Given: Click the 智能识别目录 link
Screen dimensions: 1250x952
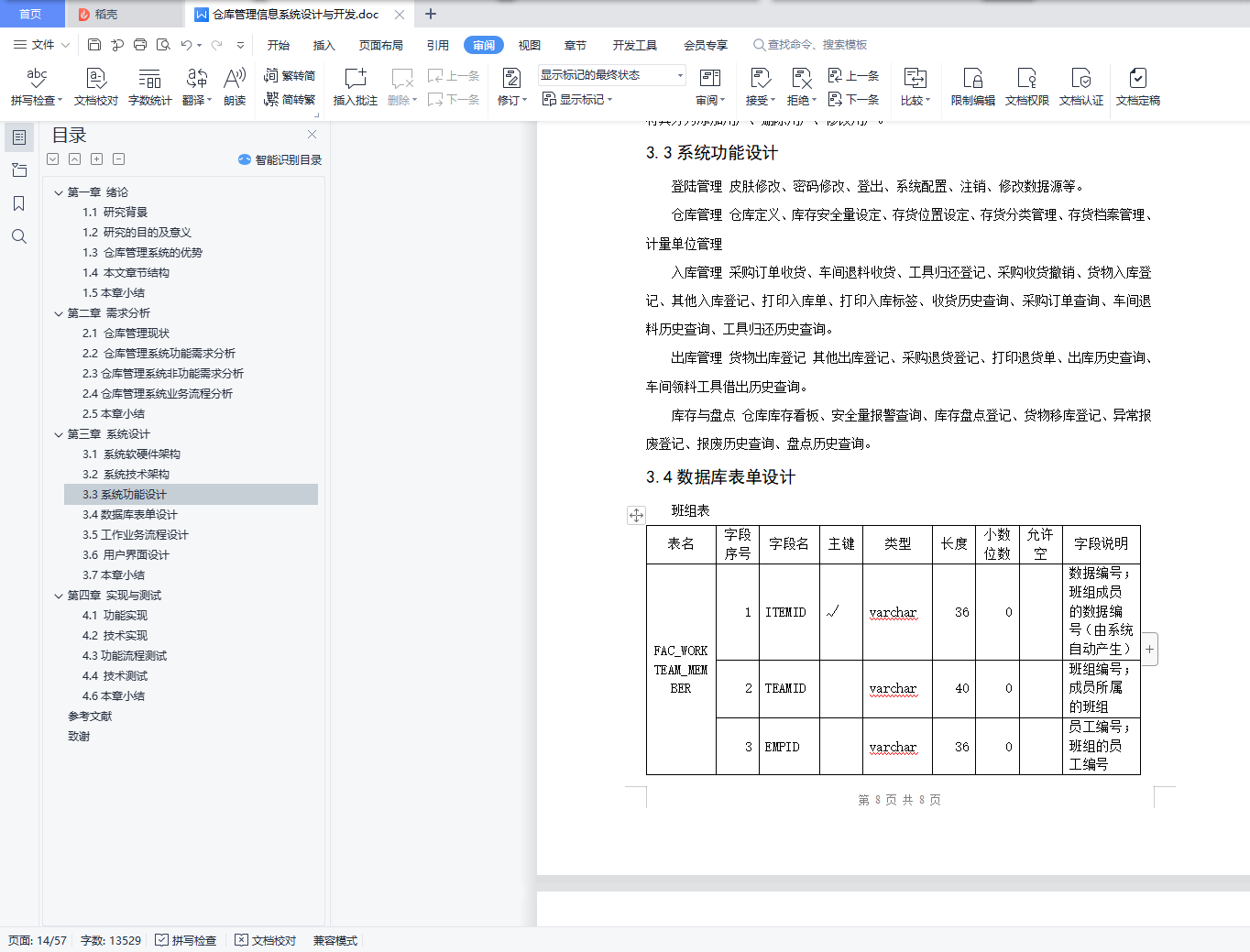Looking at the screenshot, I should [x=280, y=159].
